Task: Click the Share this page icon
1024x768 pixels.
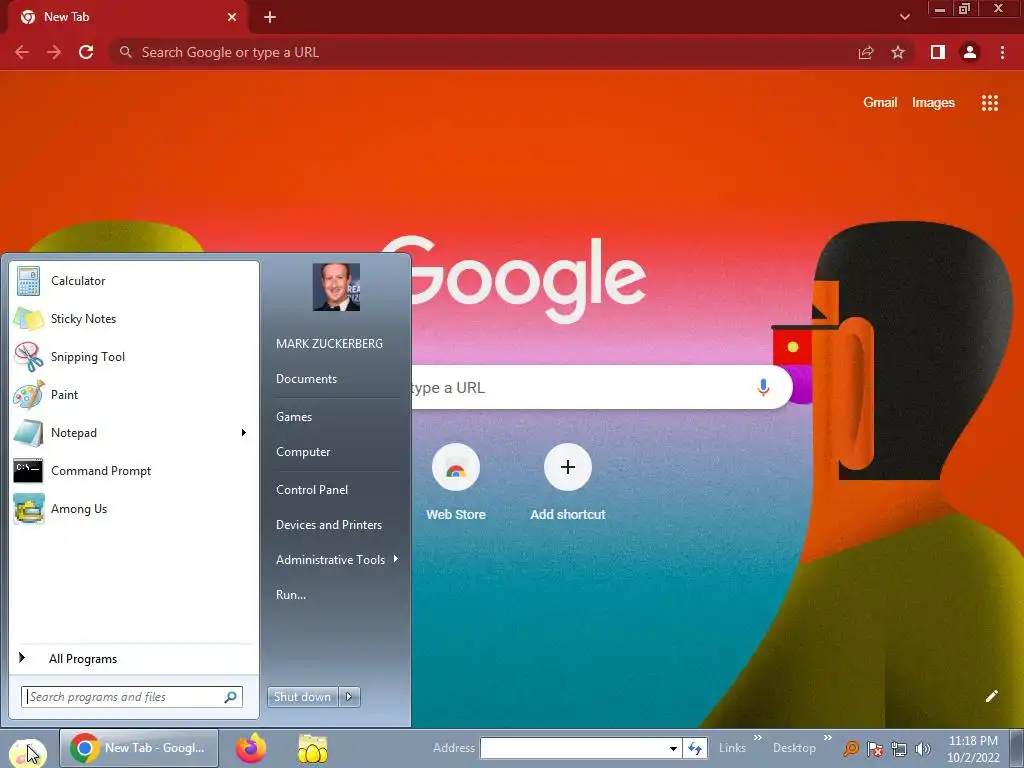Action: tap(866, 52)
